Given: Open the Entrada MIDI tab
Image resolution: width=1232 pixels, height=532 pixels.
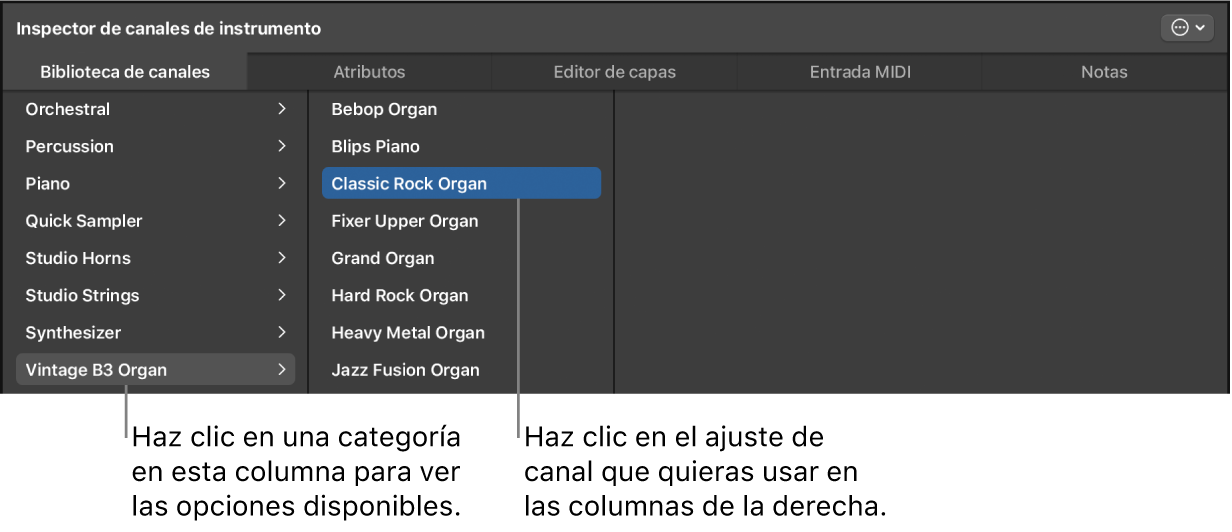Looking at the screenshot, I should pos(860,72).
